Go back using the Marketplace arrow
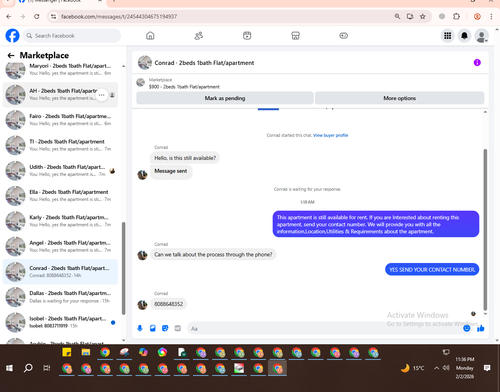The image size is (500, 392). [11, 55]
